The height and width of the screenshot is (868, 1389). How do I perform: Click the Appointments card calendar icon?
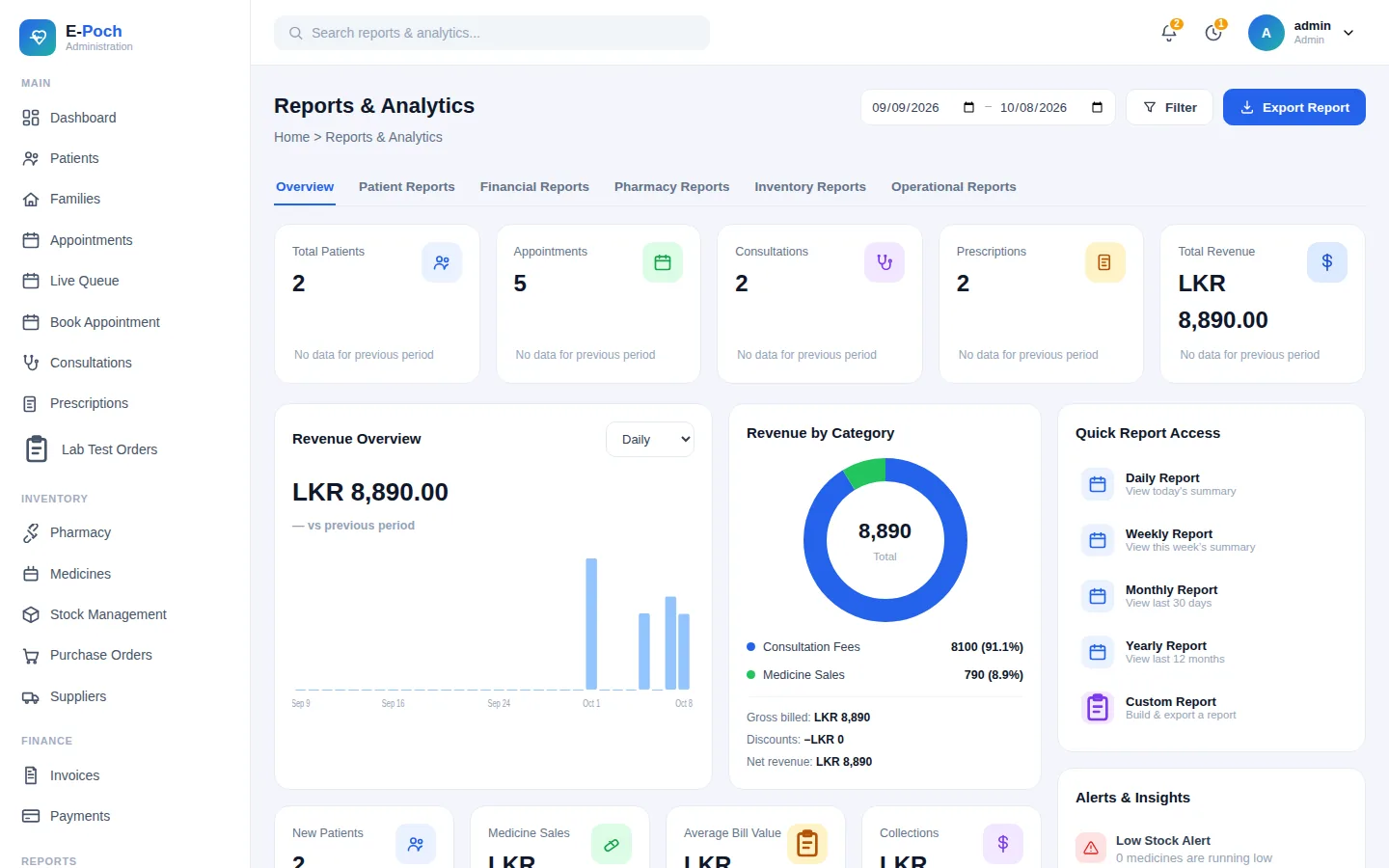(663, 262)
